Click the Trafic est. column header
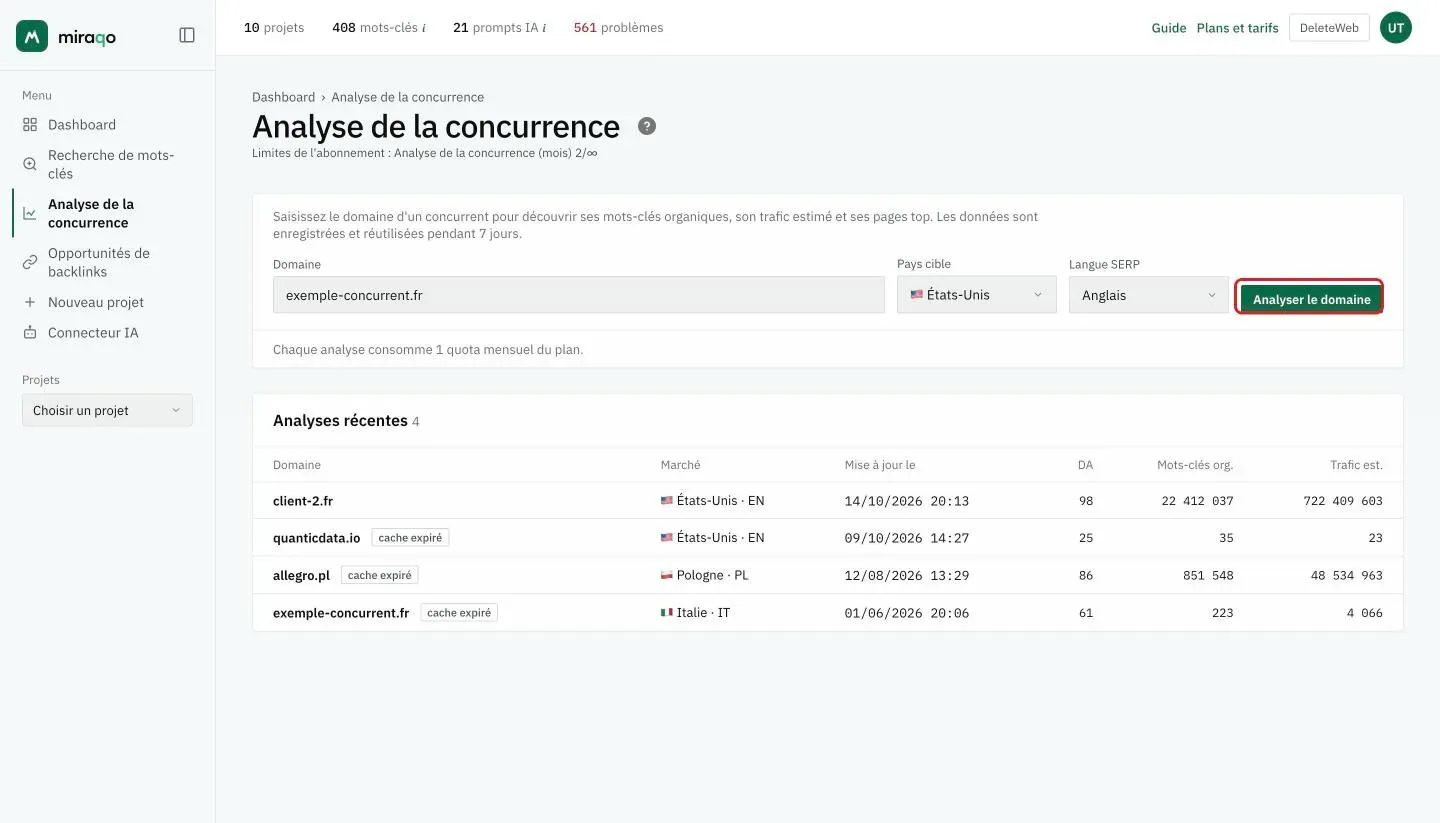Viewport: 1440px width, 823px height. [1356, 465]
